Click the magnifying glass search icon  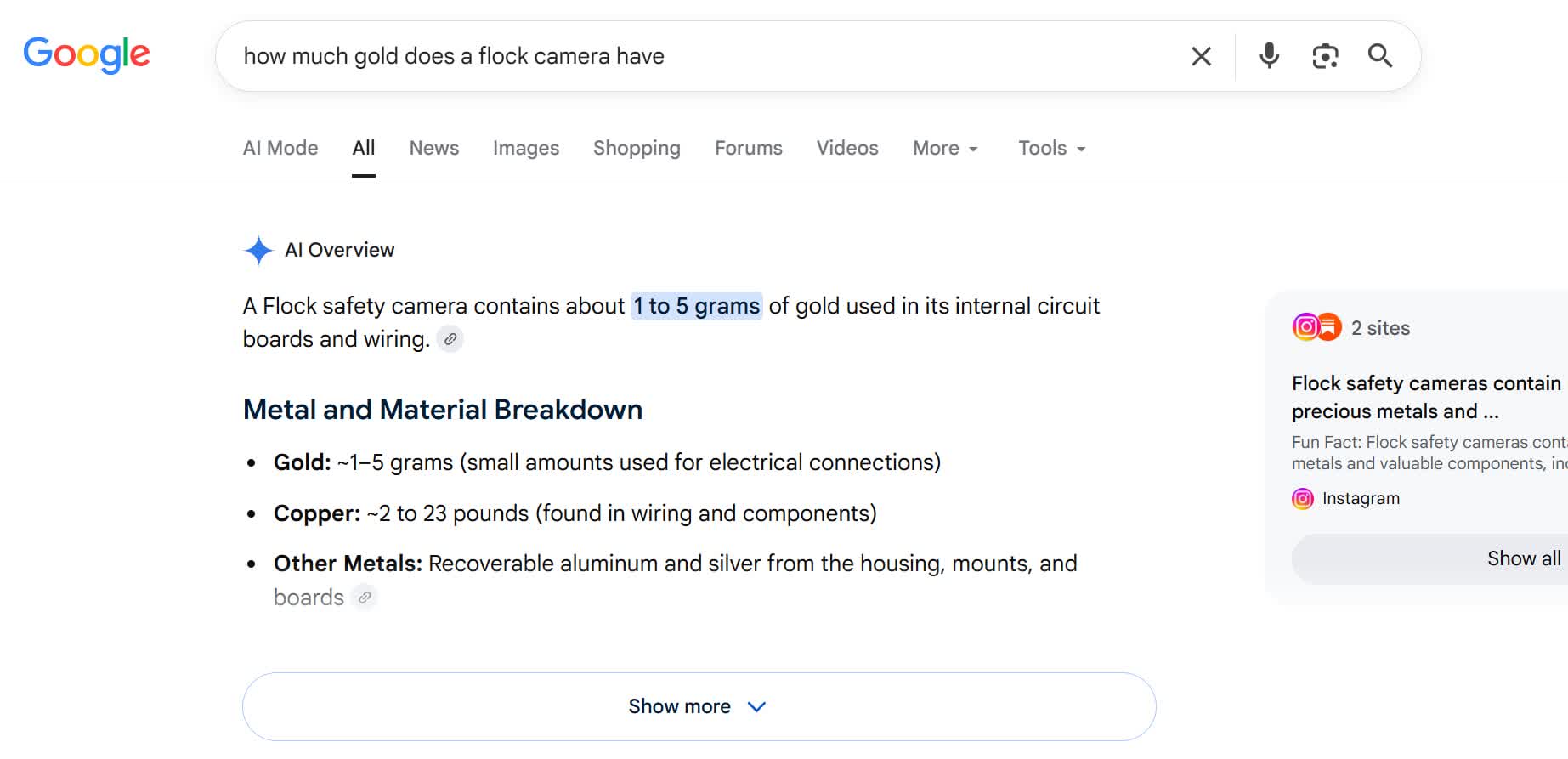(x=1380, y=56)
